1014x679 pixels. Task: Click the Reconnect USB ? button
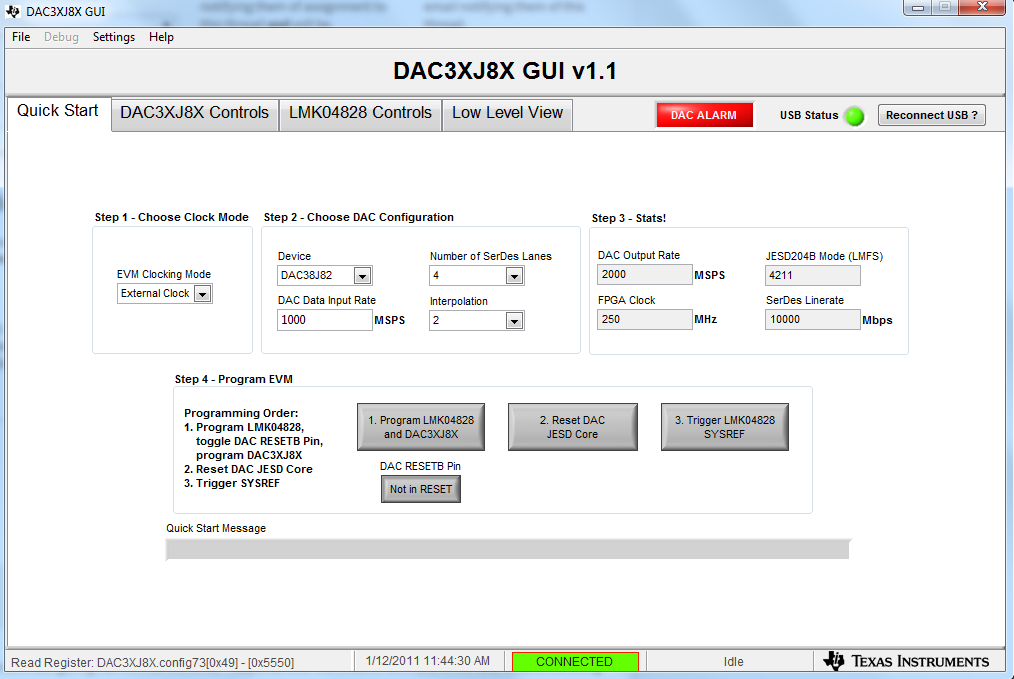[x=931, y=115]
